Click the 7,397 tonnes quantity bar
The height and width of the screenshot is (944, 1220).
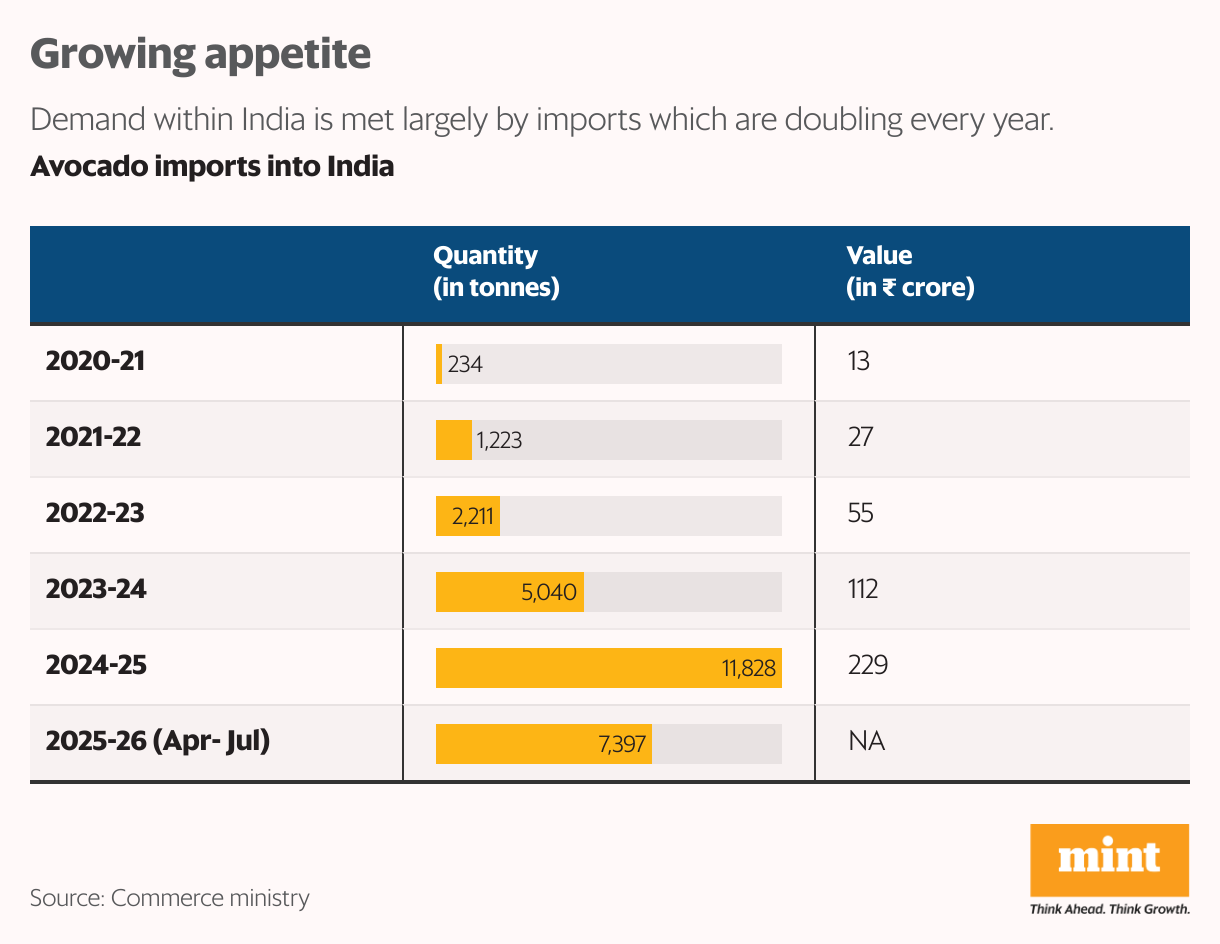[x=543, y=744]
